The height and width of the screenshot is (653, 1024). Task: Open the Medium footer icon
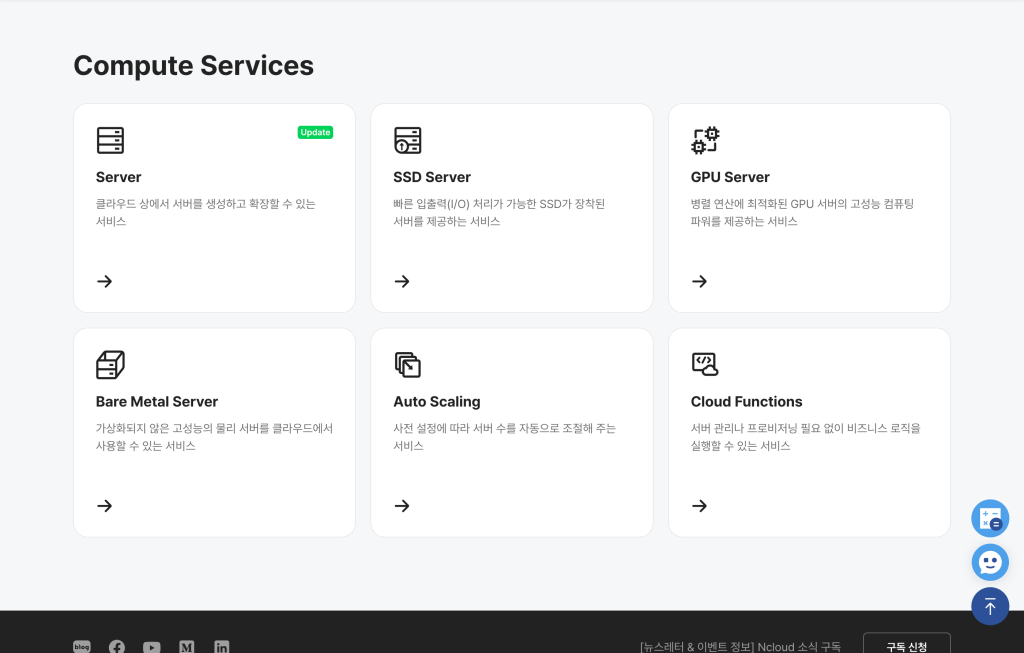coord(186,647)
